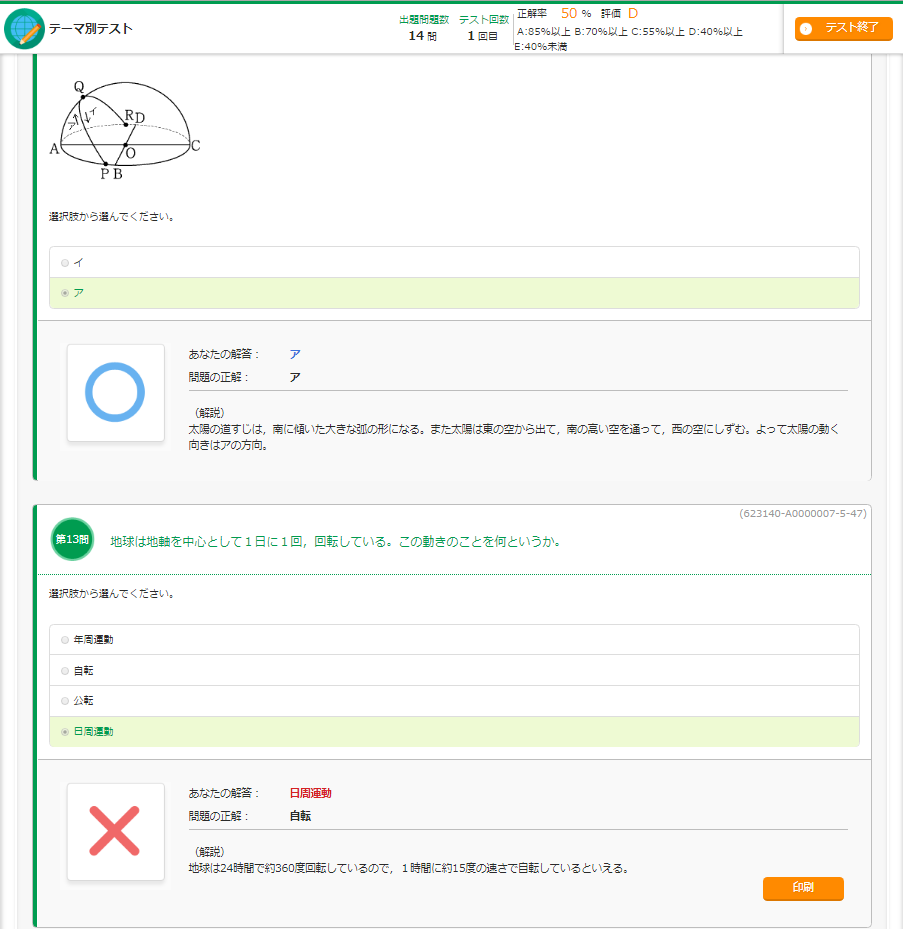Image resolution: width=903 pixels, height=929 pixels.
Task: Click the テスト回数 counter in header
Action: click(x=483, y=28)
